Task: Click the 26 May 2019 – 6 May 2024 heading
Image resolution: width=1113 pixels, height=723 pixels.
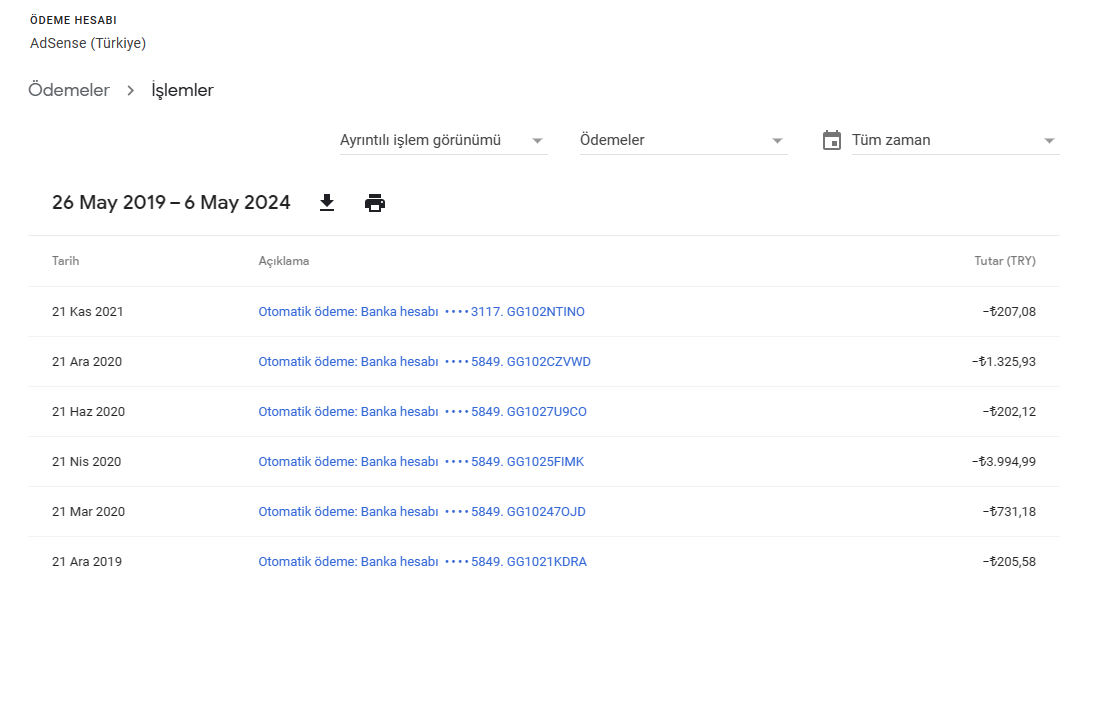Action: pos(171,203)
